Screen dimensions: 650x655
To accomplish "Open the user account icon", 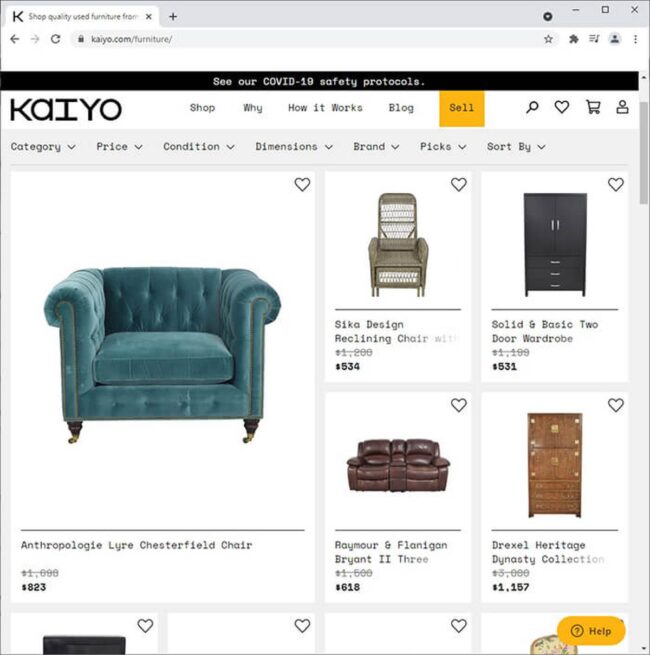I will (622, 107).
